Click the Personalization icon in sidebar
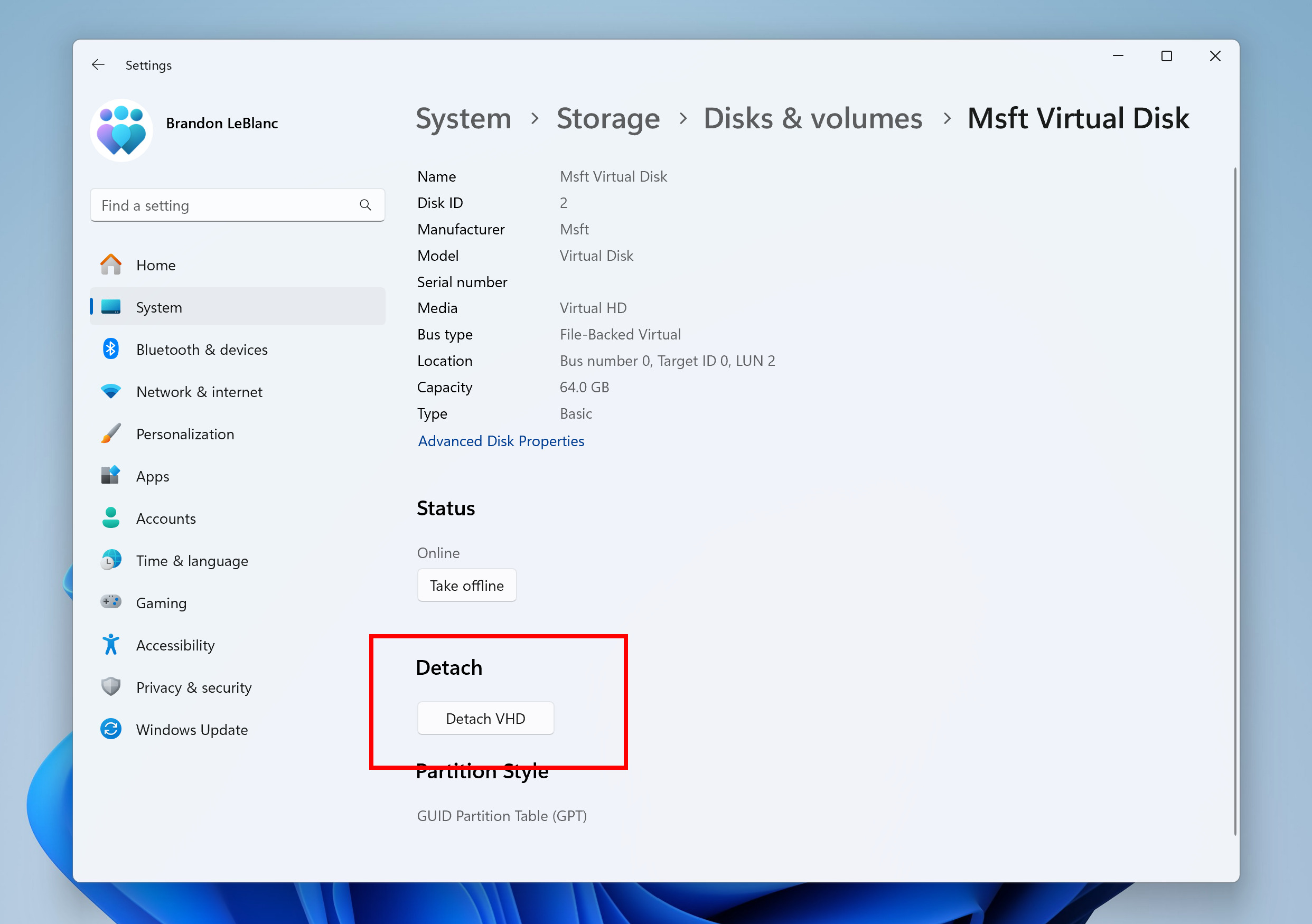The image size is (1312, 924). pos(111,434)
